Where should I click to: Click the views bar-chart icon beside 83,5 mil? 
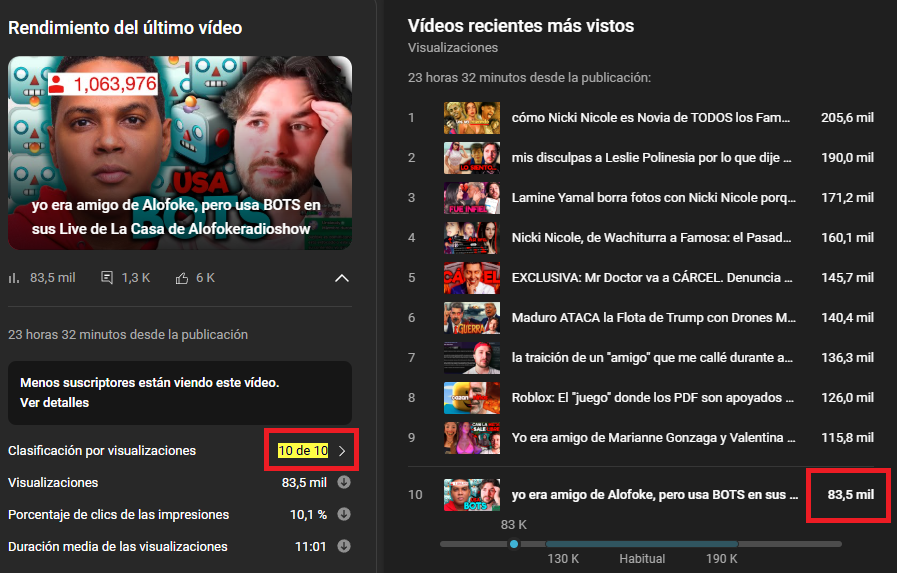point(14,278)
